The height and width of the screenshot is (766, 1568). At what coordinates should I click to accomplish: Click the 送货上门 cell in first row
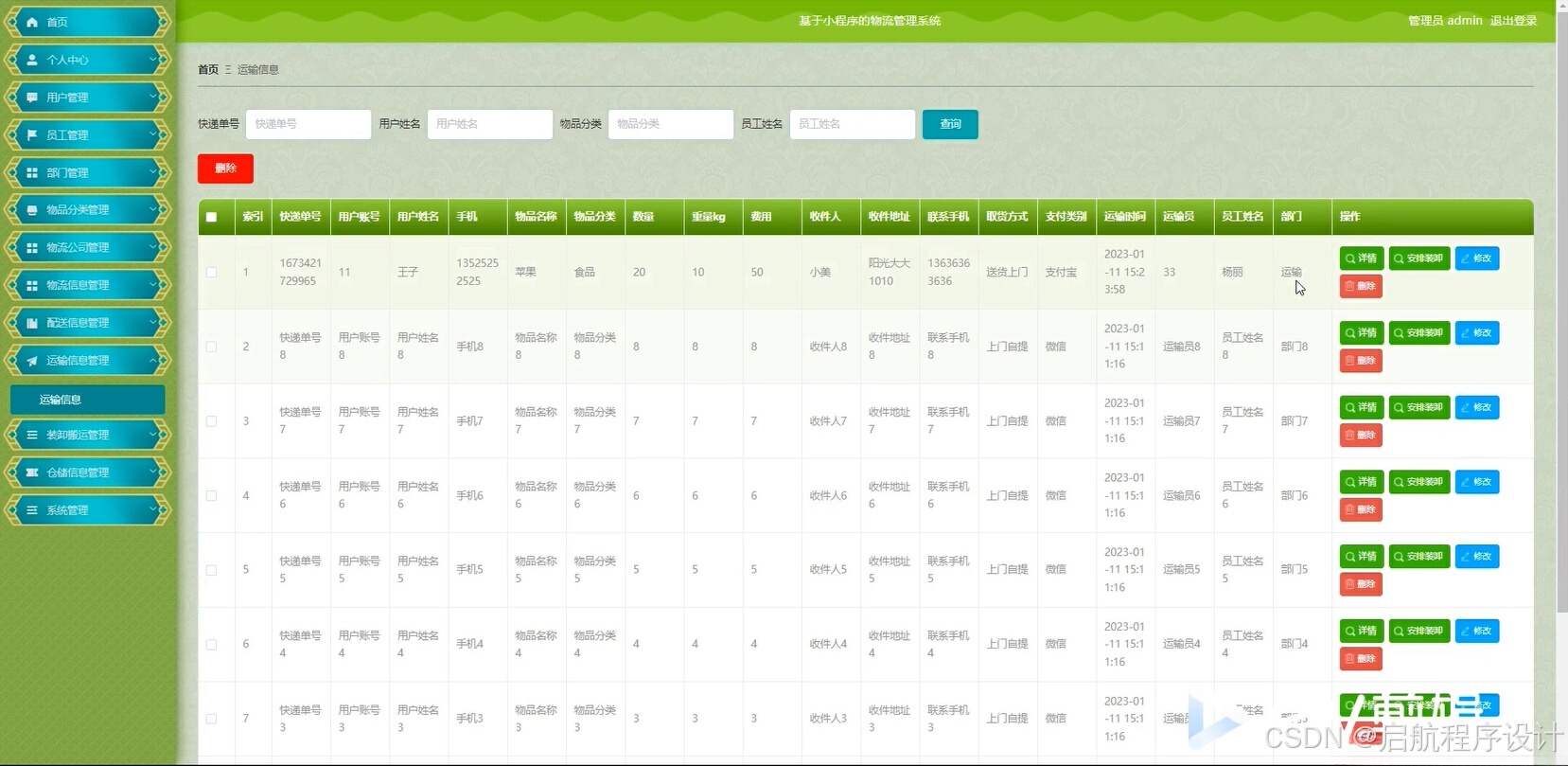1007,272
